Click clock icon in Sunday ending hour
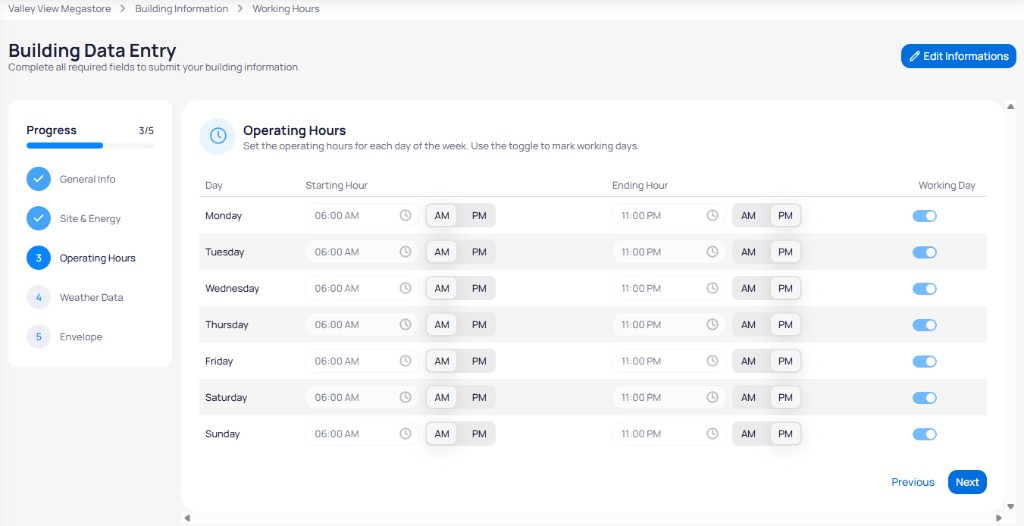This screenshot has height=526, width=1024. [712, 433]
